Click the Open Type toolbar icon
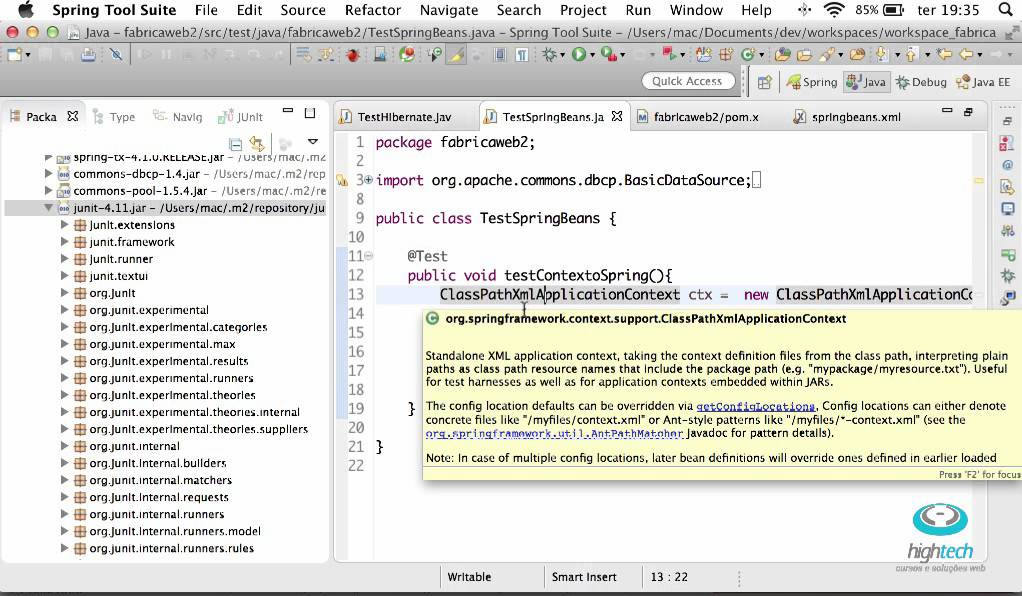The image size is (1022, 596). click(783, 55)
